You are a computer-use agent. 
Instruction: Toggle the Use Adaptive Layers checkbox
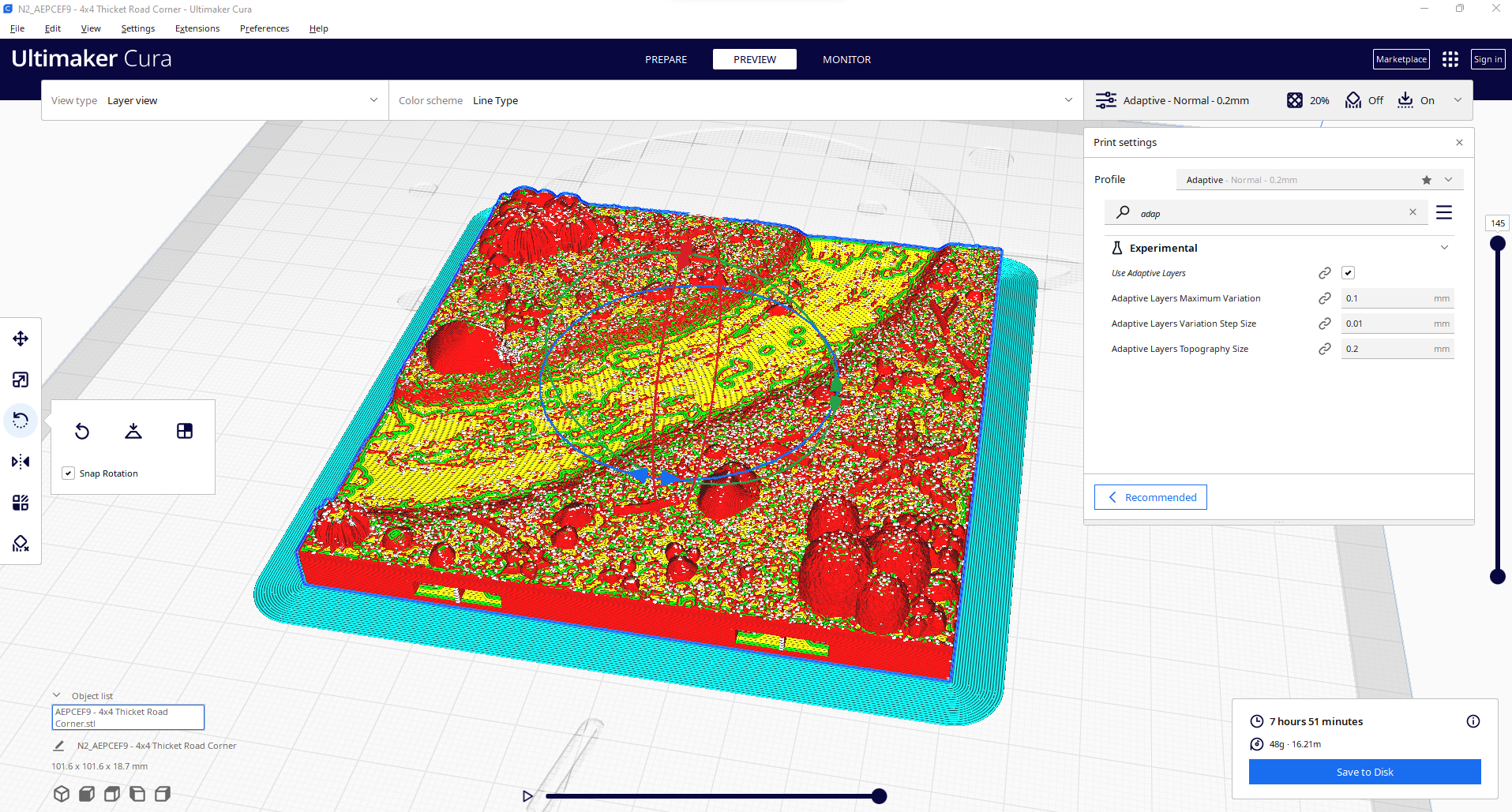pos(1349,273)
